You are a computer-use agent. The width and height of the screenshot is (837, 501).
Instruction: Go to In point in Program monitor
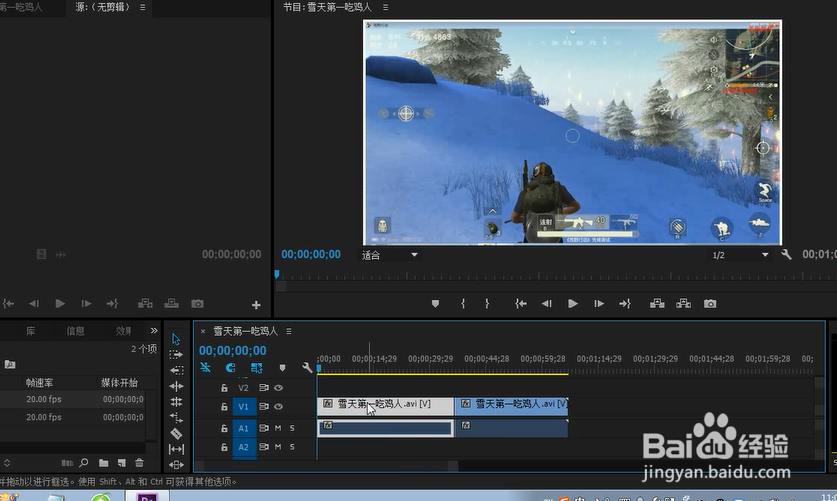521,304
